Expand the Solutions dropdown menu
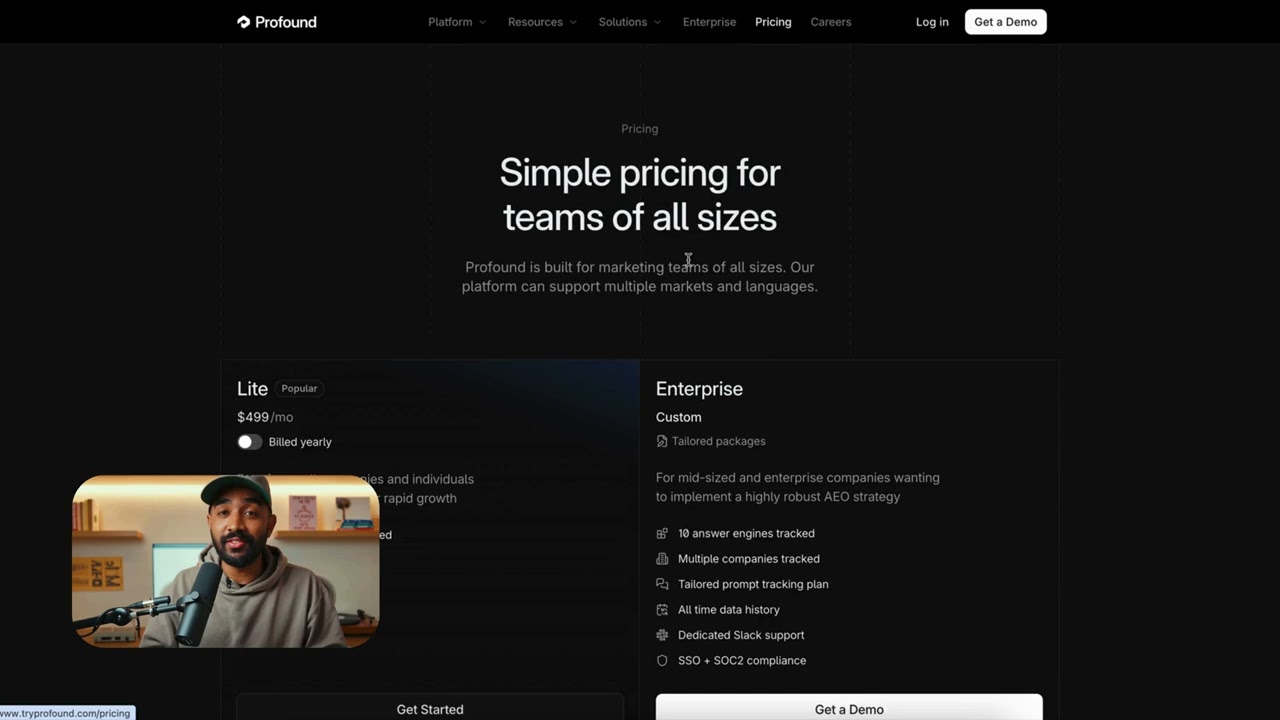The height and width of the screenshot is (720, 1280). 630,22
